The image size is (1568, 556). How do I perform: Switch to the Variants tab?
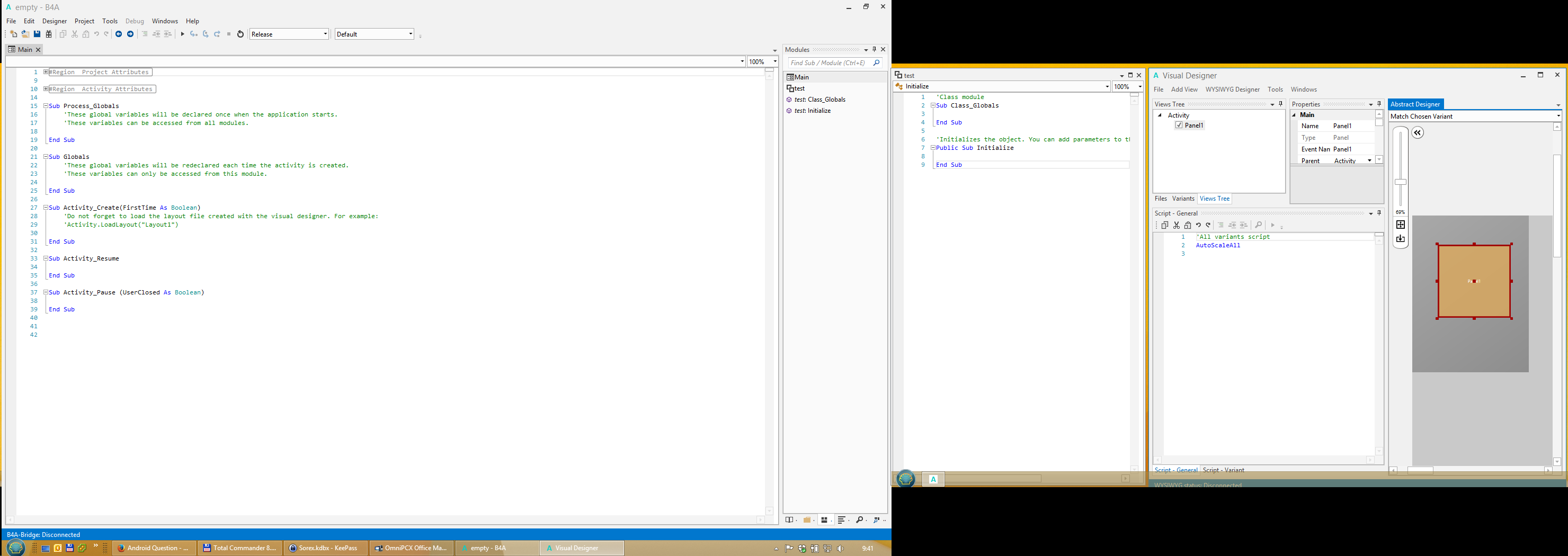click(1183, 199)
